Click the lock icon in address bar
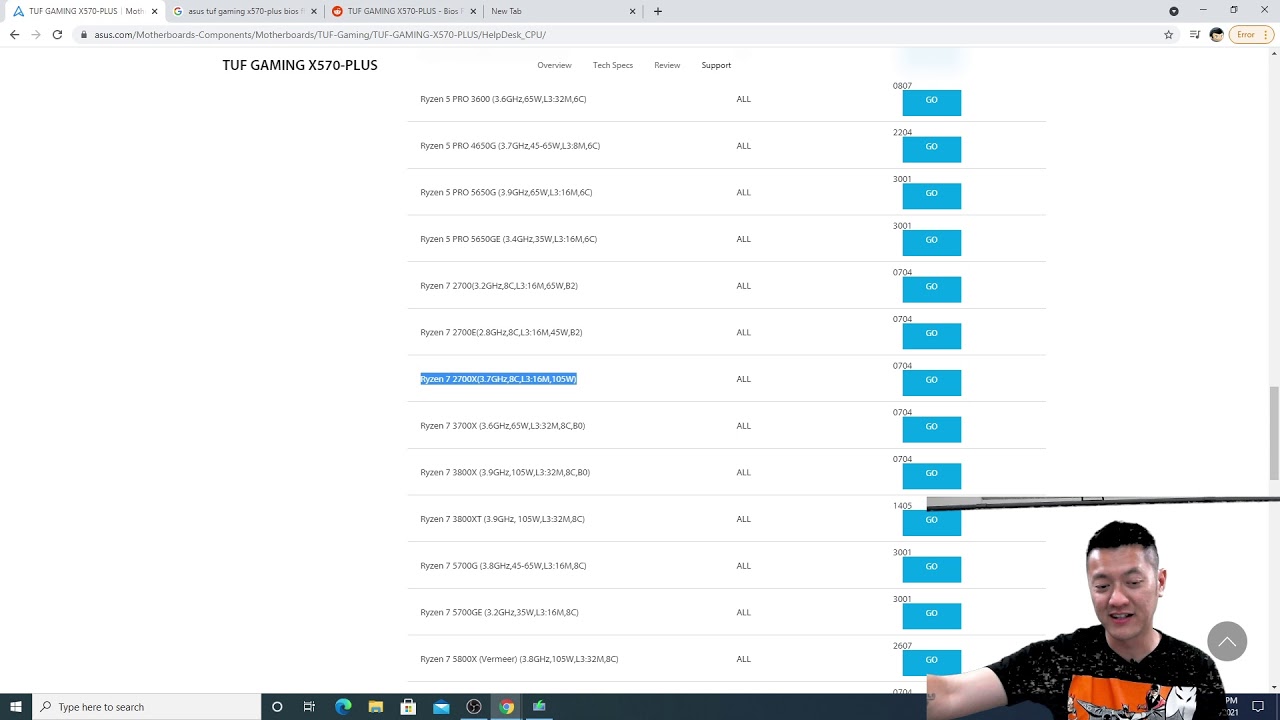Image resolution: width=1280 pixels, height=720 pixels. coord(84,34)
